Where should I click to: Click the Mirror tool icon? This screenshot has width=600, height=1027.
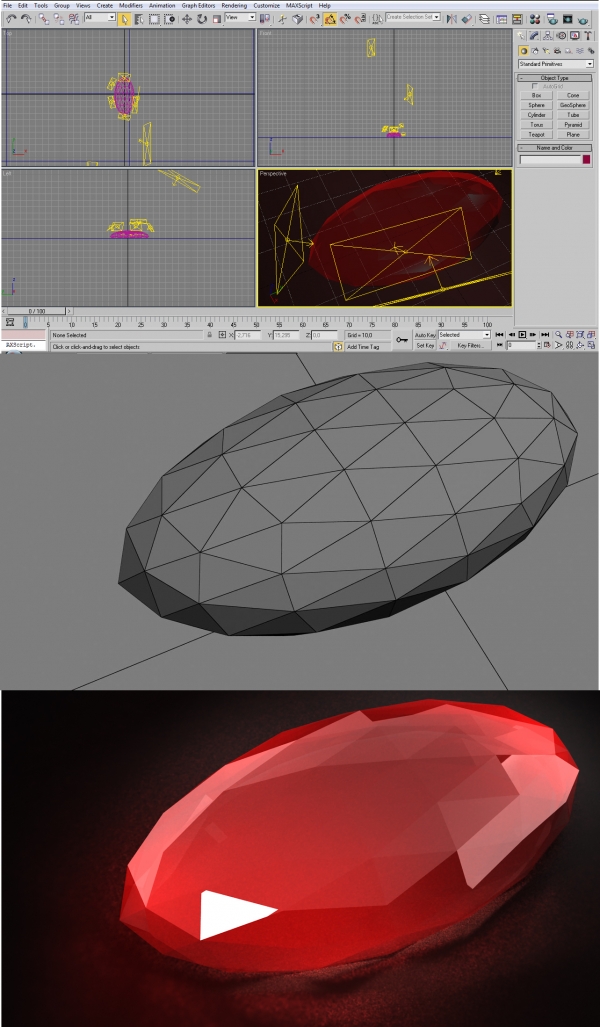[451, 19]
